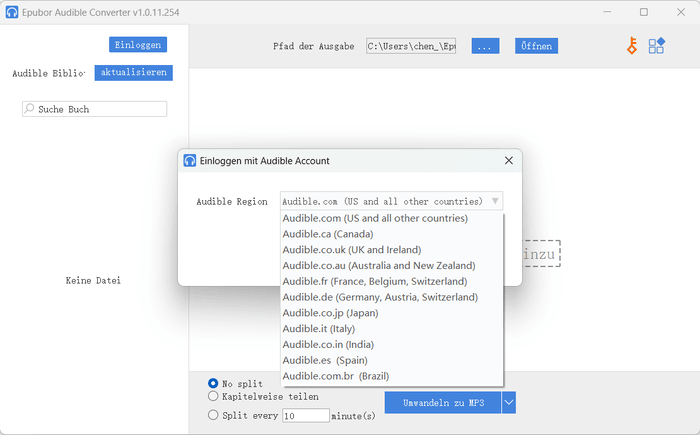Image resolution: width=700 pixels, height=435 pixels.
Task: Choose Audible.de (Germany, Austria, Switzerland)
Action: [x=392, y=297]
